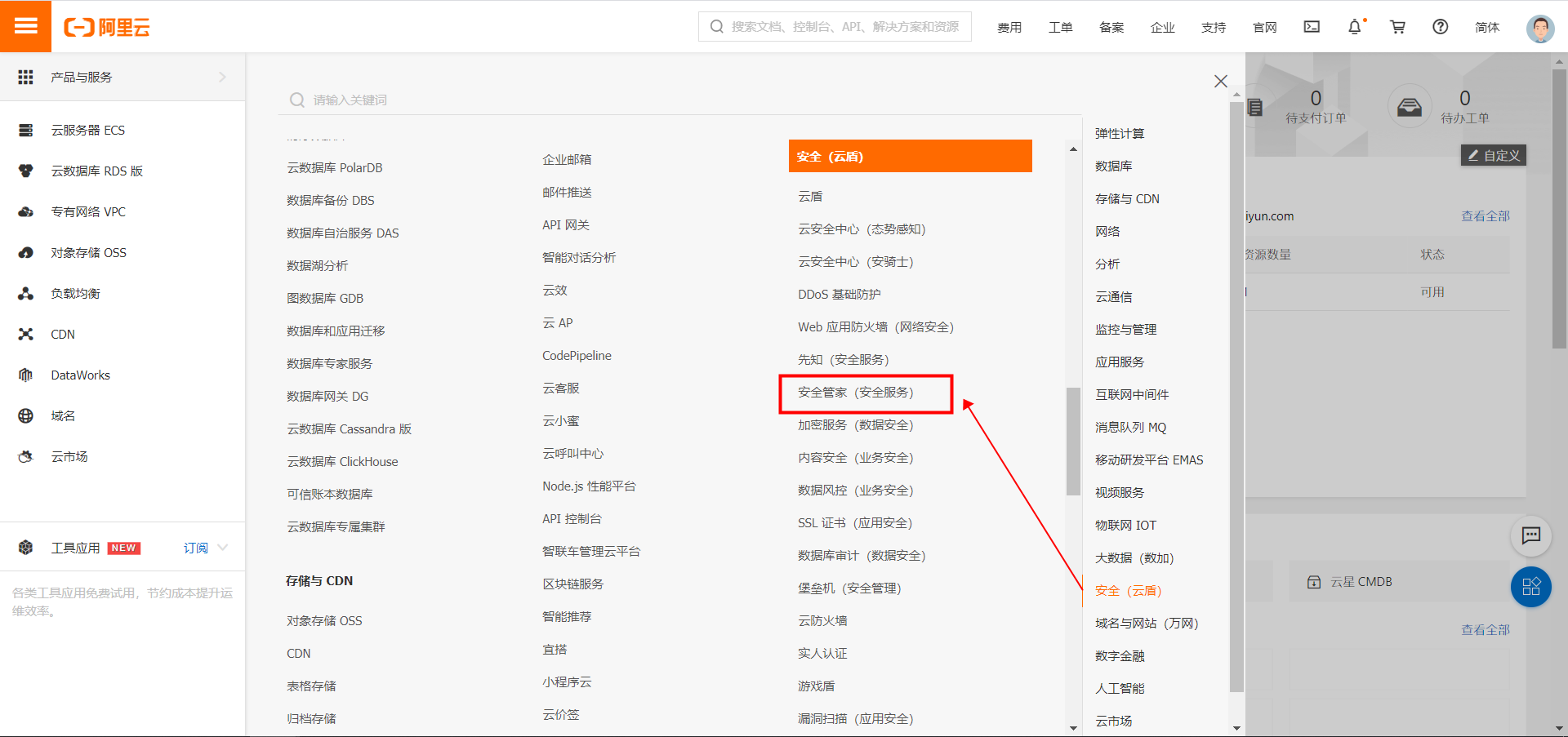This screenshot has height=737, width=1568.
Task: Click the product list scrollbar thumb
Action: (x=1073, y=441)
